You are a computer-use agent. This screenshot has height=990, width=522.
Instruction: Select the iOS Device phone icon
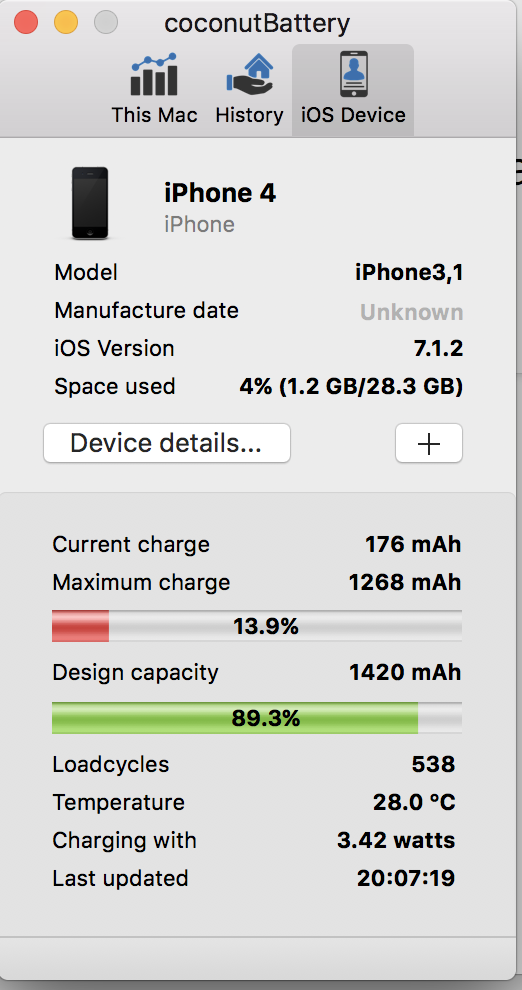[x=354, y=75]
